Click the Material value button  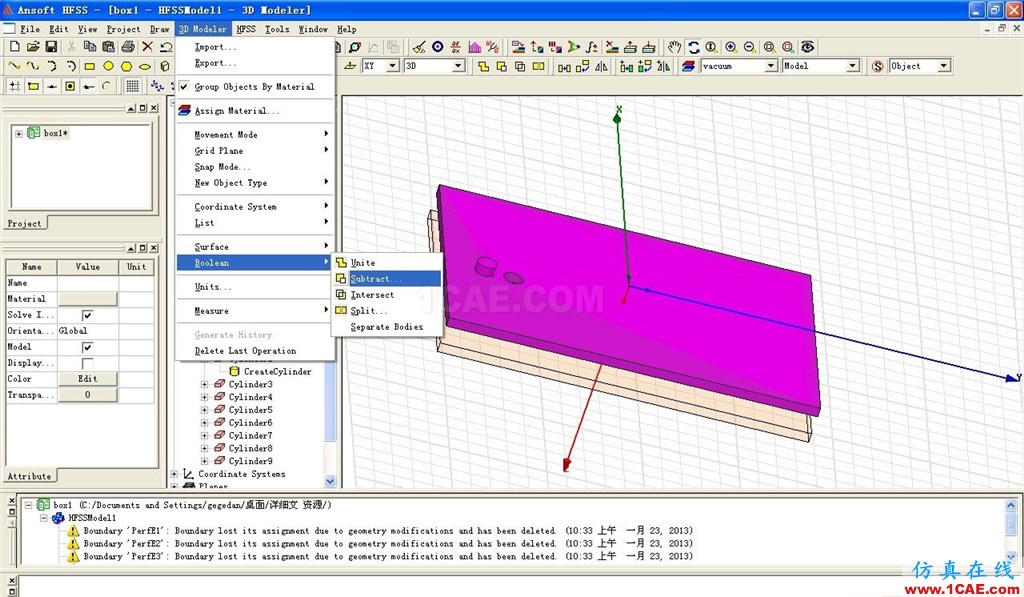[88, 299]
